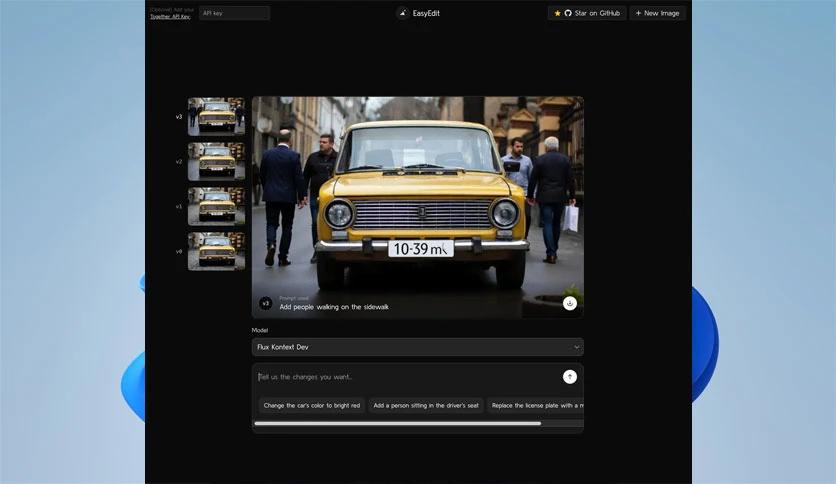Focus the API key input field
Image resolution: width=836 pixels, height=484 pixels.
point(234,13)
